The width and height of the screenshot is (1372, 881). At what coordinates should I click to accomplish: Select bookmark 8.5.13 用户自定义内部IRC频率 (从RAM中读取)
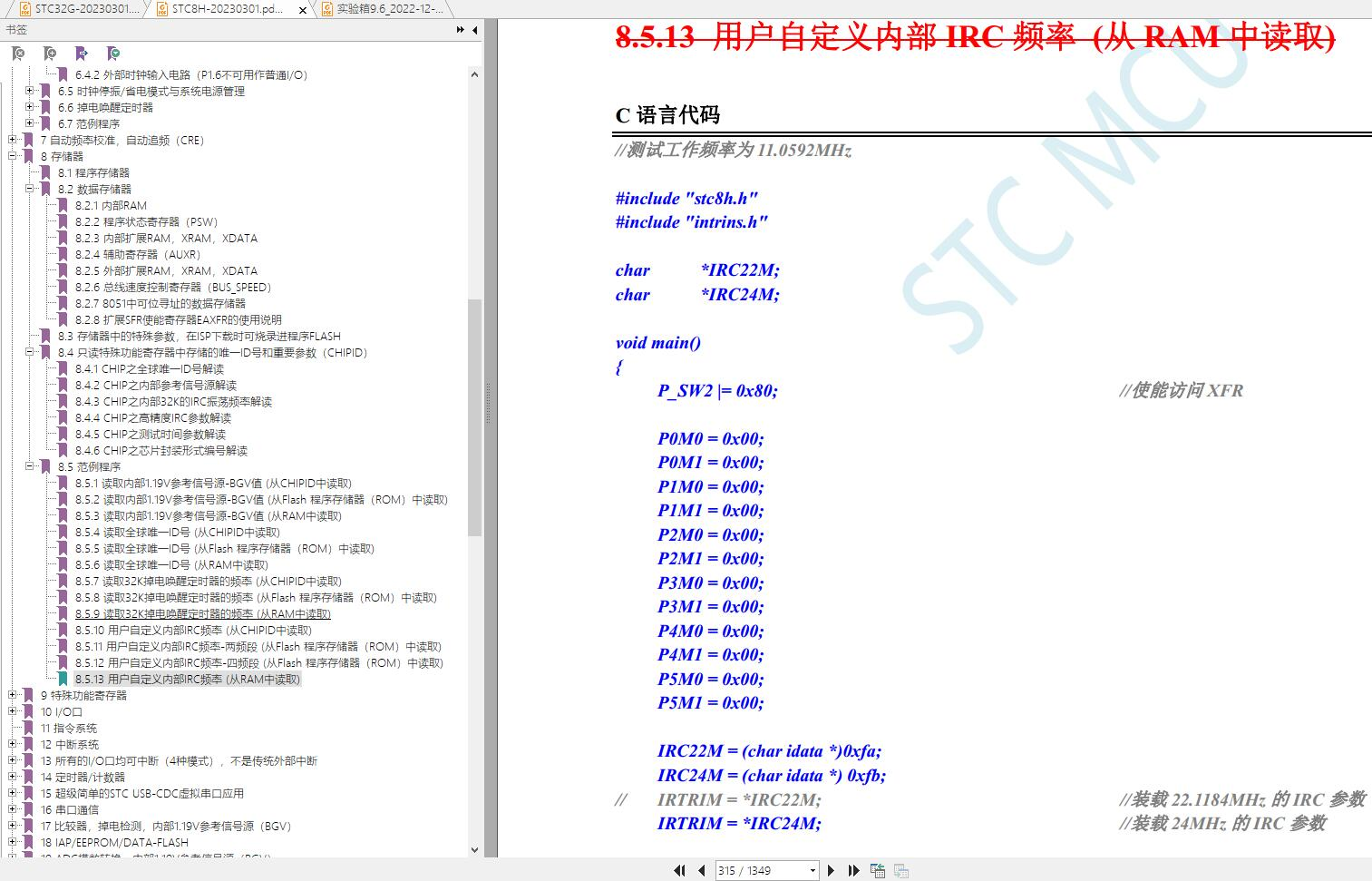[x=188, y=680]
